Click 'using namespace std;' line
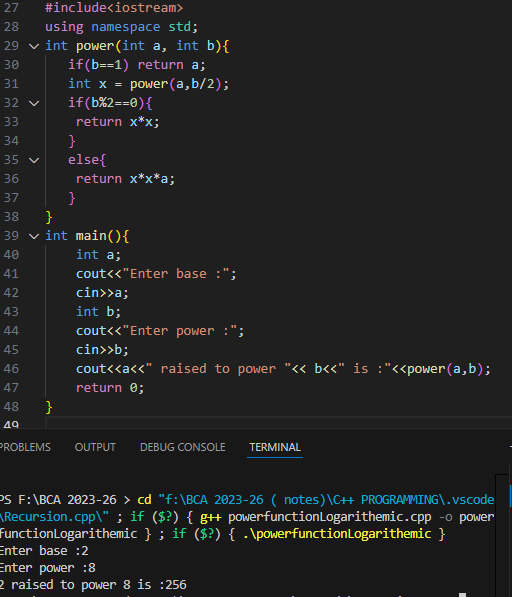Screen dimensions: 512x597 point(121,27)
